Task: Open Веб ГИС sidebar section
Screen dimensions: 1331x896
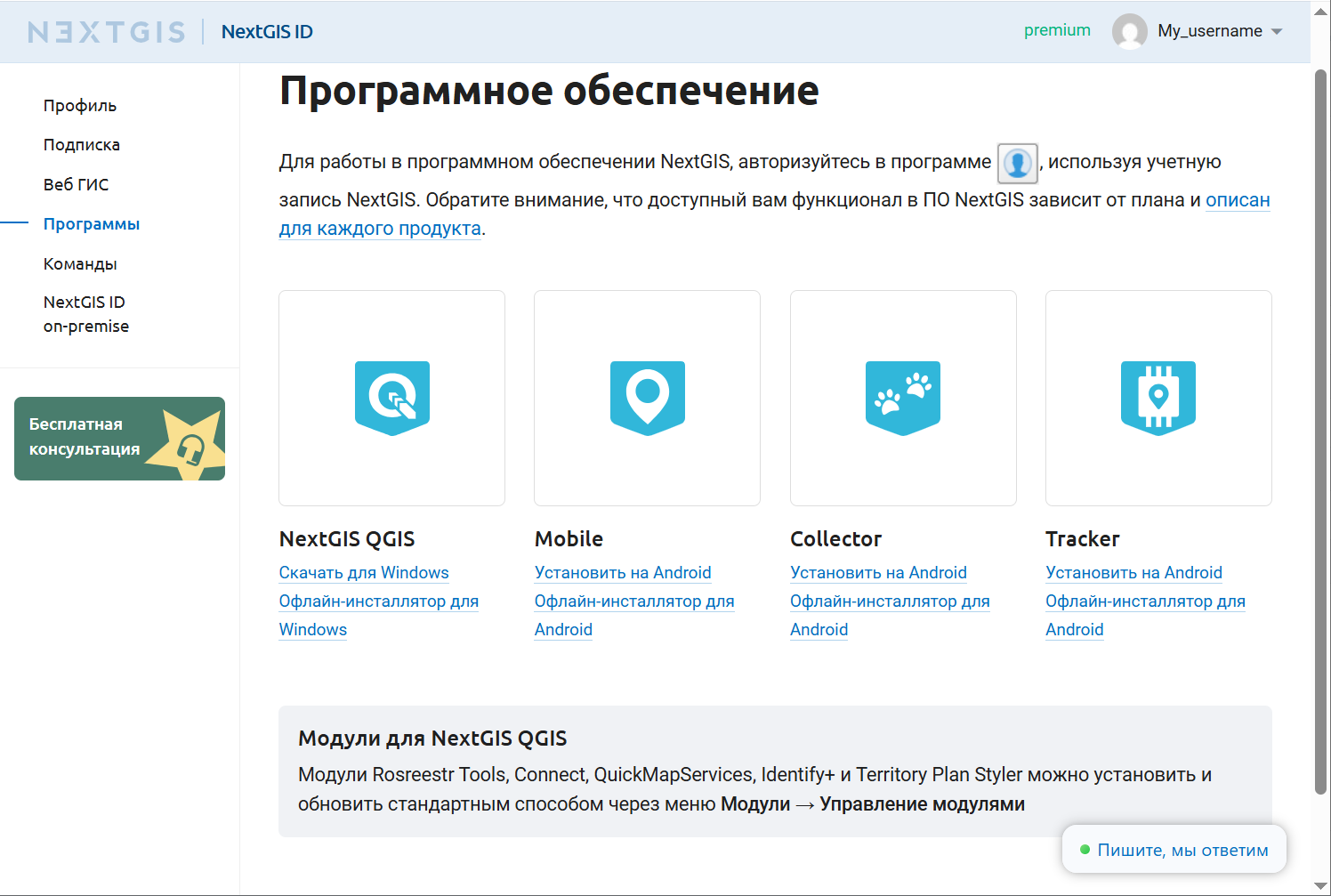Action: (x=77, y=185)
